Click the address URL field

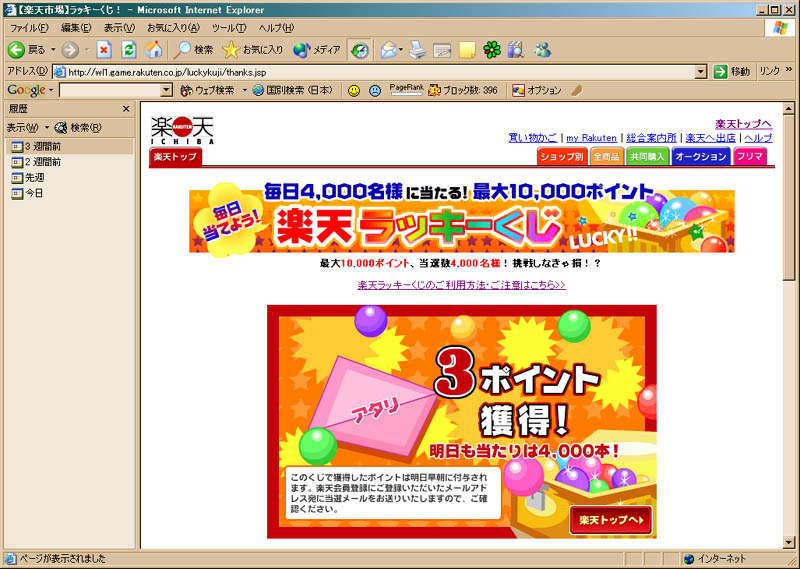373,72
